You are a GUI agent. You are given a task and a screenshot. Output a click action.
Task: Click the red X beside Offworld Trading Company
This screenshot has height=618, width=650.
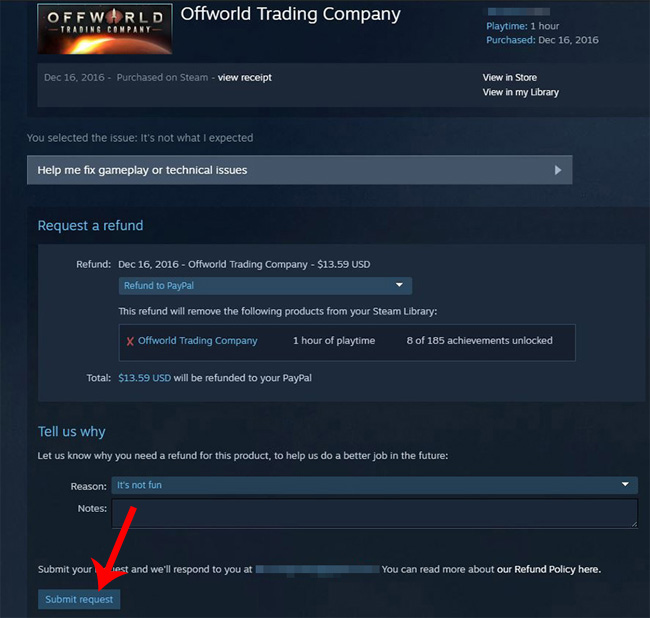pos(130,341)
